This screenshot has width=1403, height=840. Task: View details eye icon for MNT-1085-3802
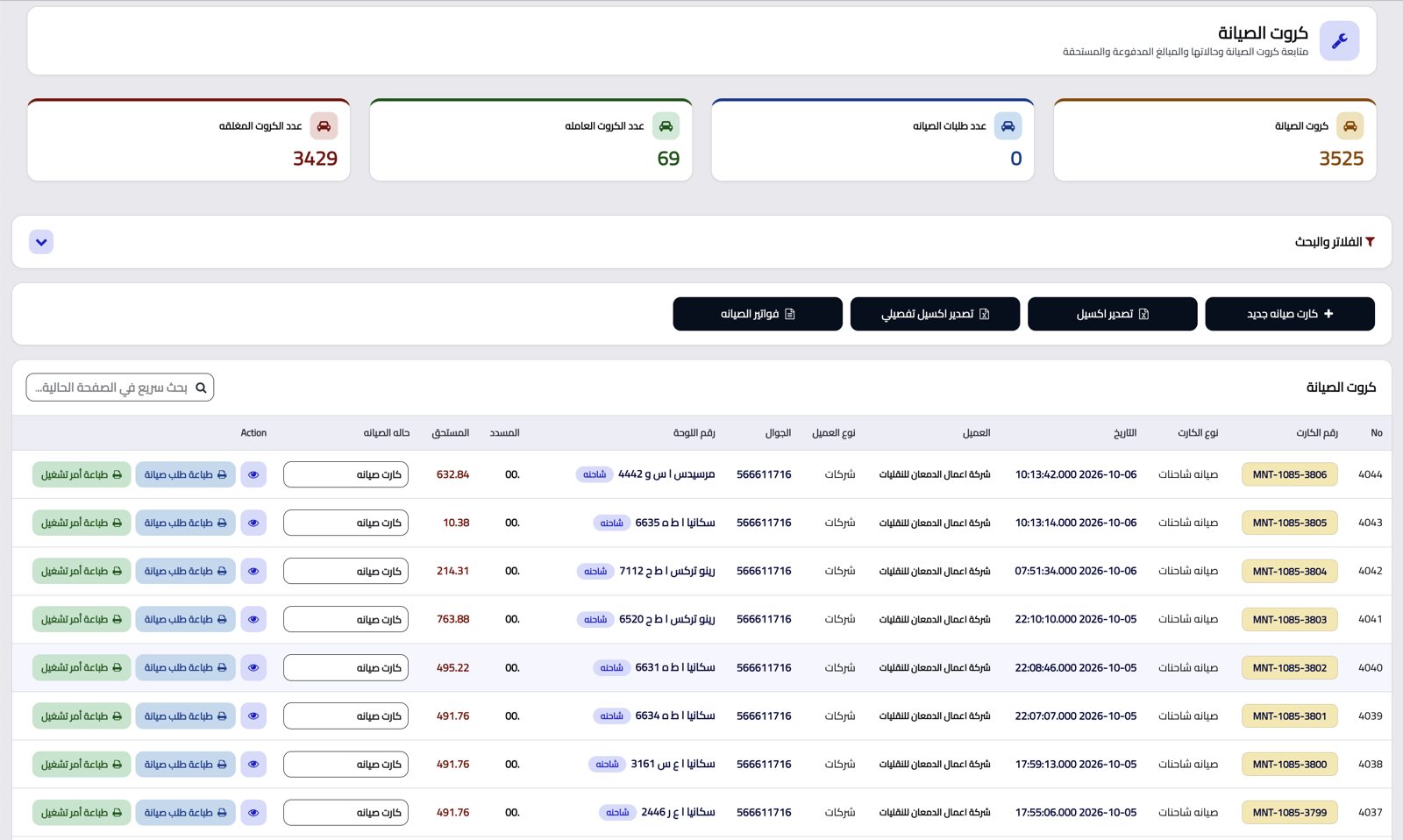pos(253,667)
